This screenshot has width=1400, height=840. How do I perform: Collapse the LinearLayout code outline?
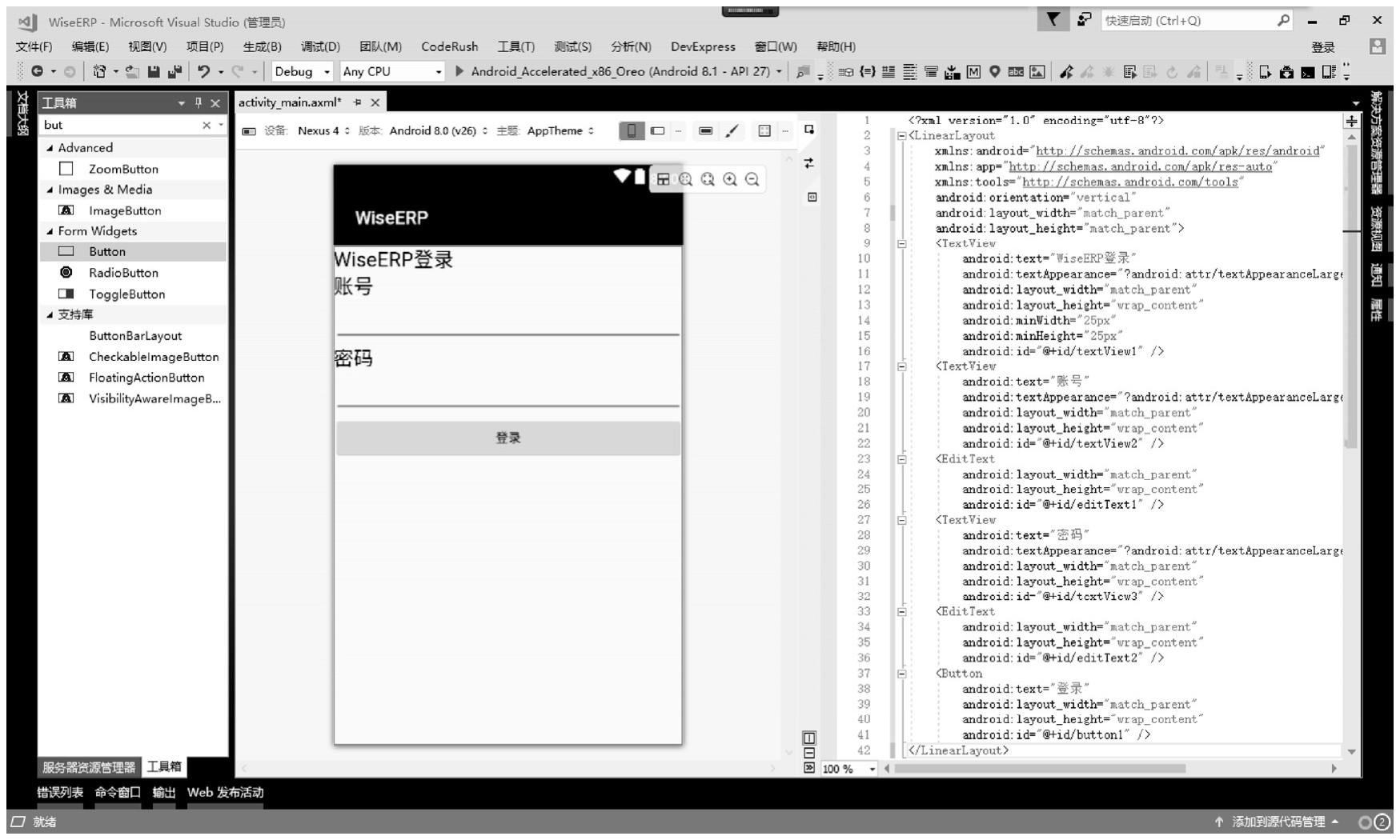coord(902,136)
